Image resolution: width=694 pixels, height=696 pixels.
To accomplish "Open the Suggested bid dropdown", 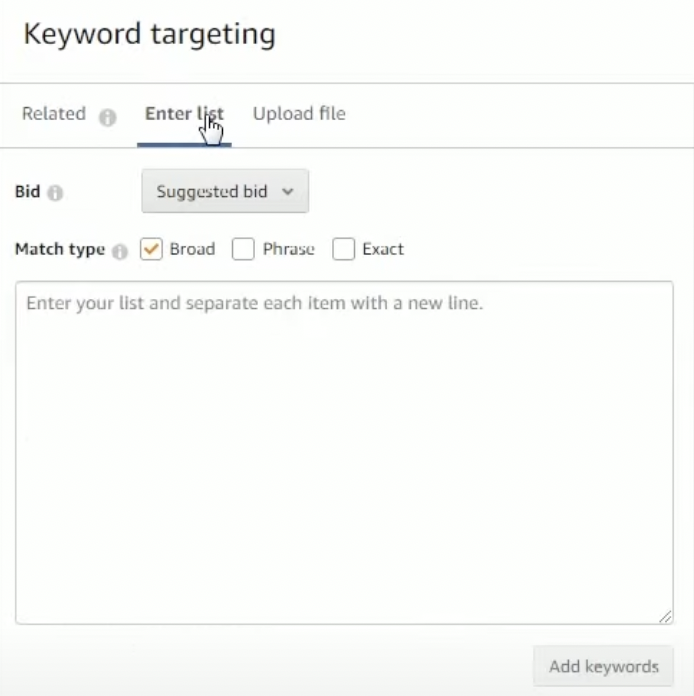I will point(225,191).
